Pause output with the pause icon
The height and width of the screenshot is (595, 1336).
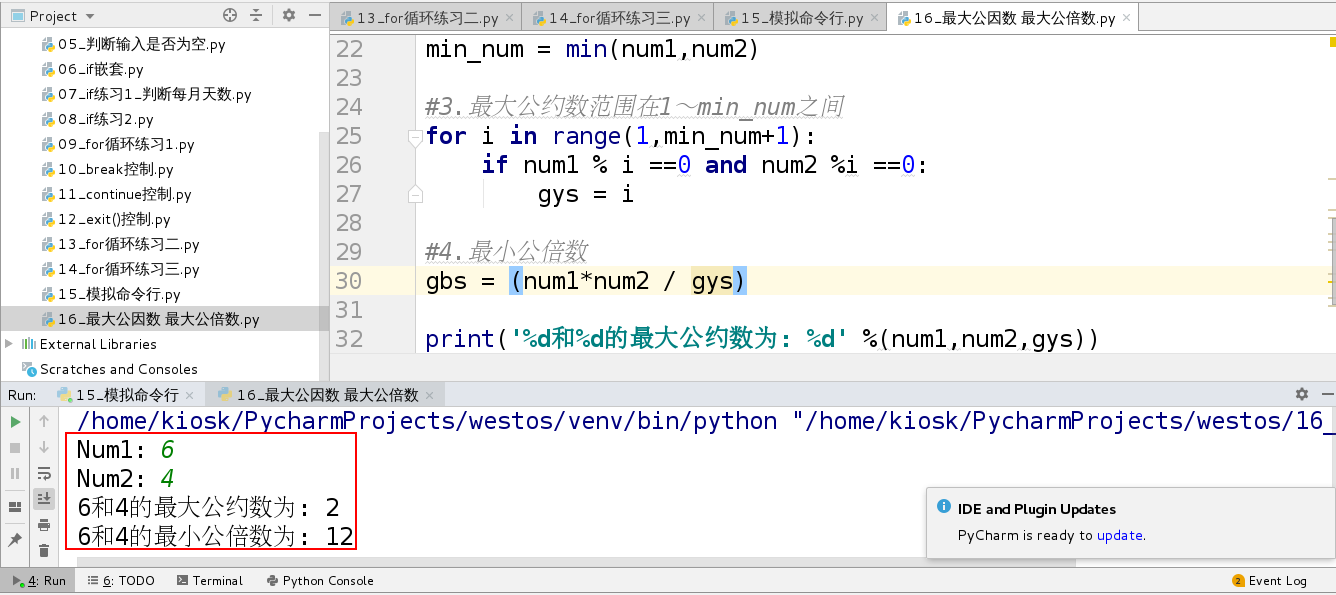pyautogui.click(x=14, y=473)
